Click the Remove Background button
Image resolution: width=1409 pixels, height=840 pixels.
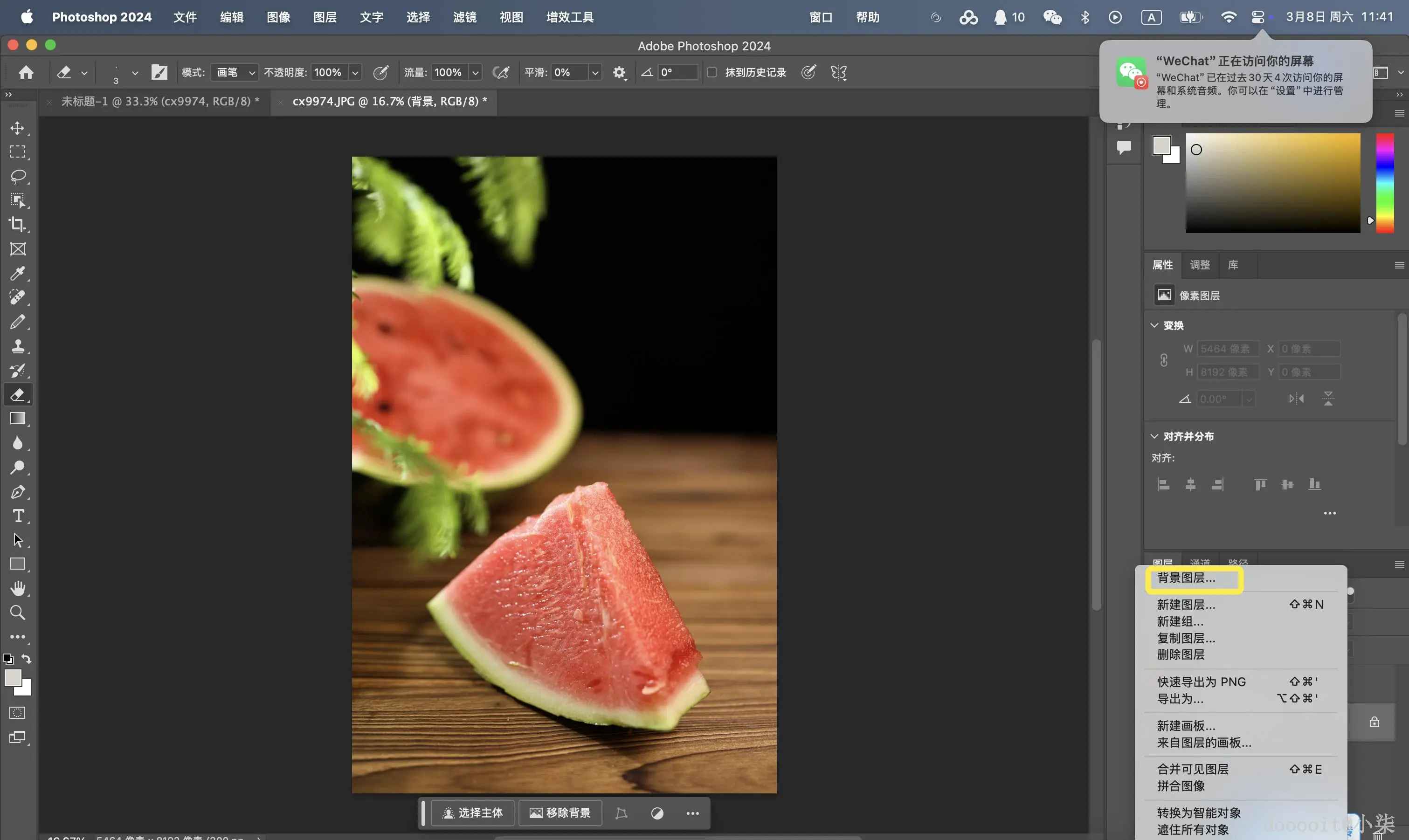[560, 813]
